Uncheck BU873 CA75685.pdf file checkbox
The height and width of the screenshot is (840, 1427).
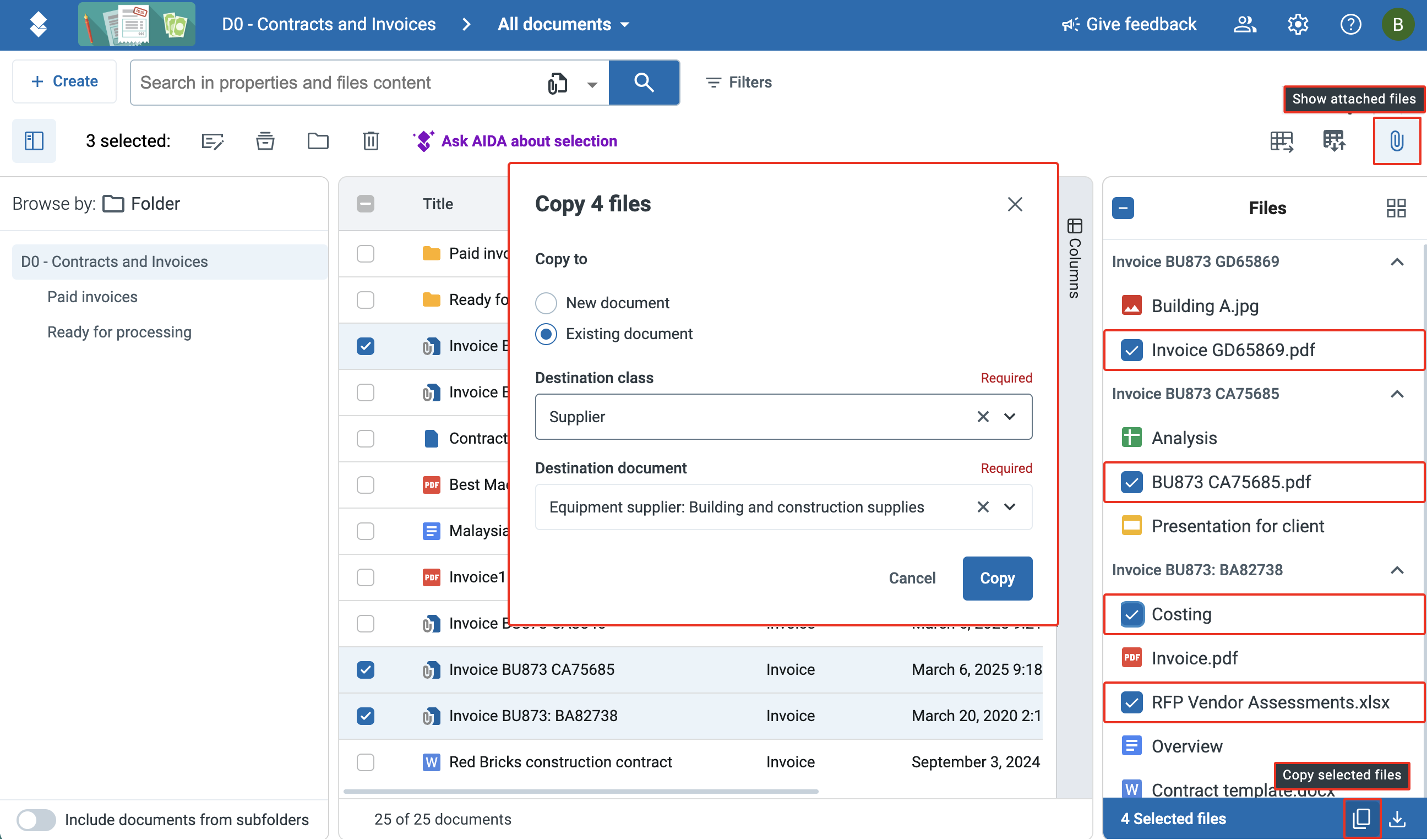(1131, 482)
